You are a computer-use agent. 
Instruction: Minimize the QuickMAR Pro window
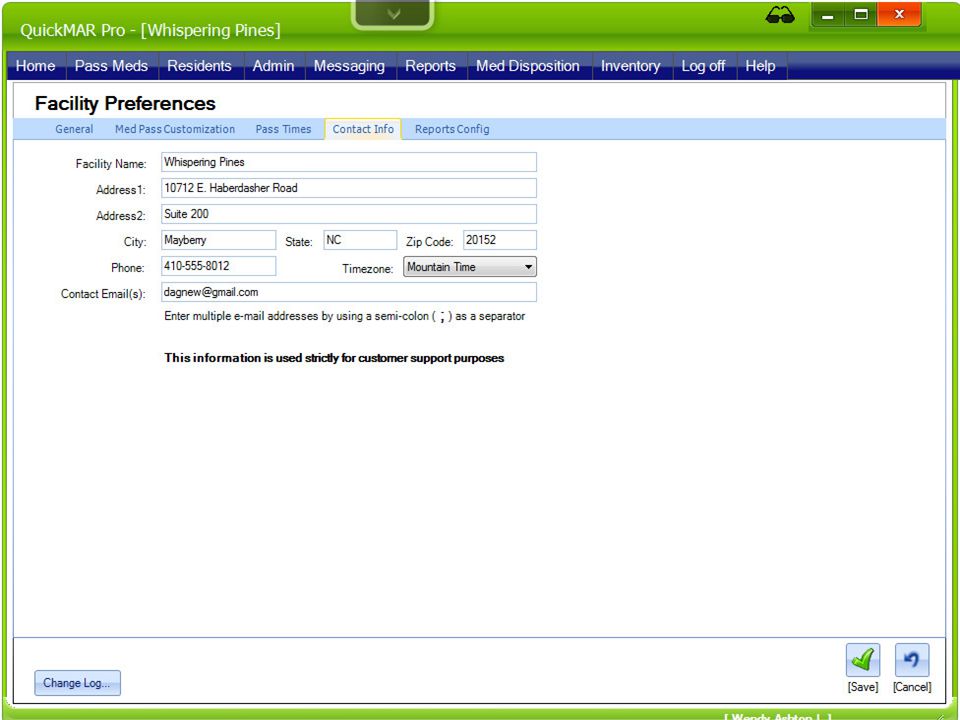(x=827, y=15)
